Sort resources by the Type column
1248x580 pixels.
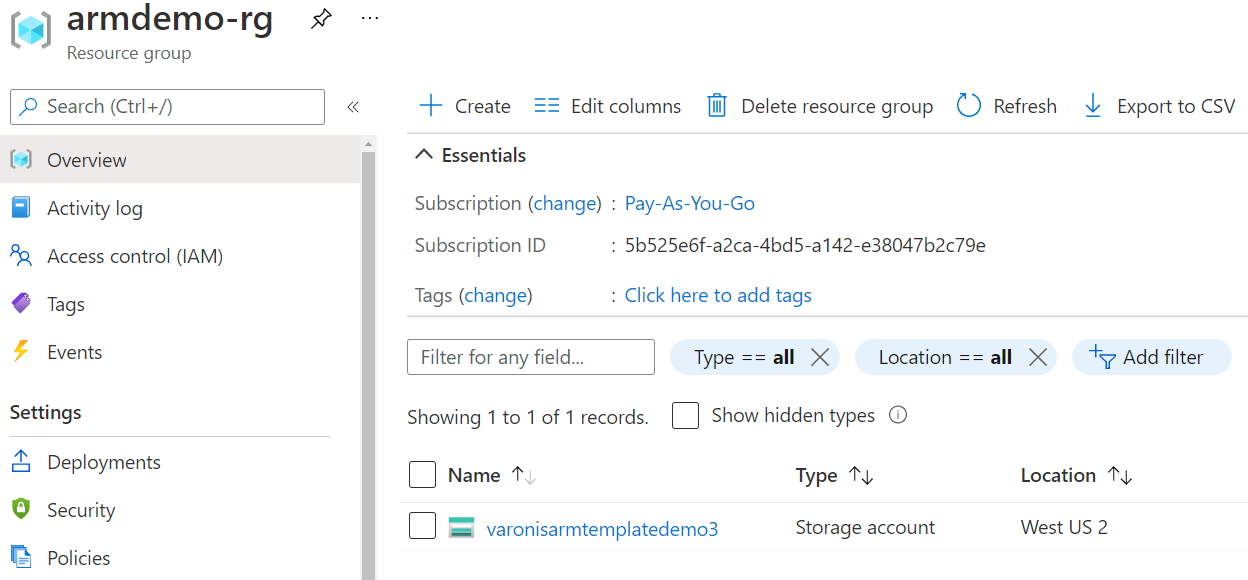point(861,476)
